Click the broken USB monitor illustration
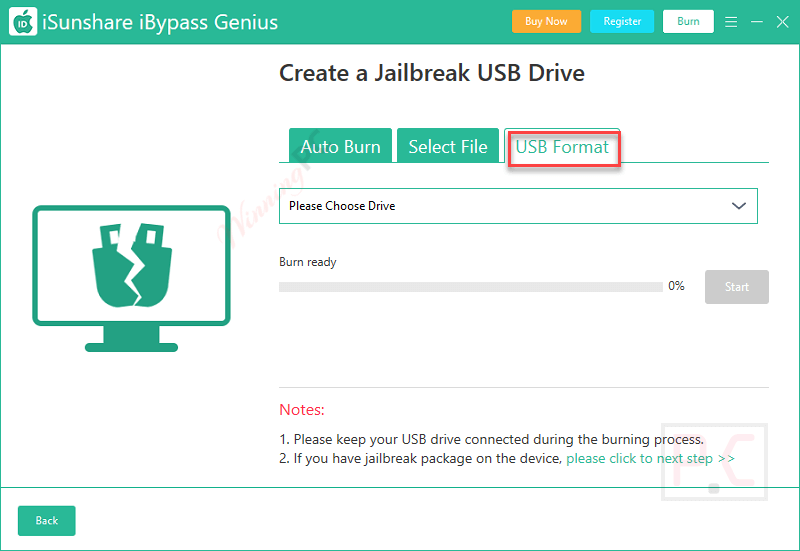Viewport: 800px width, 551px height. (131, 279)
